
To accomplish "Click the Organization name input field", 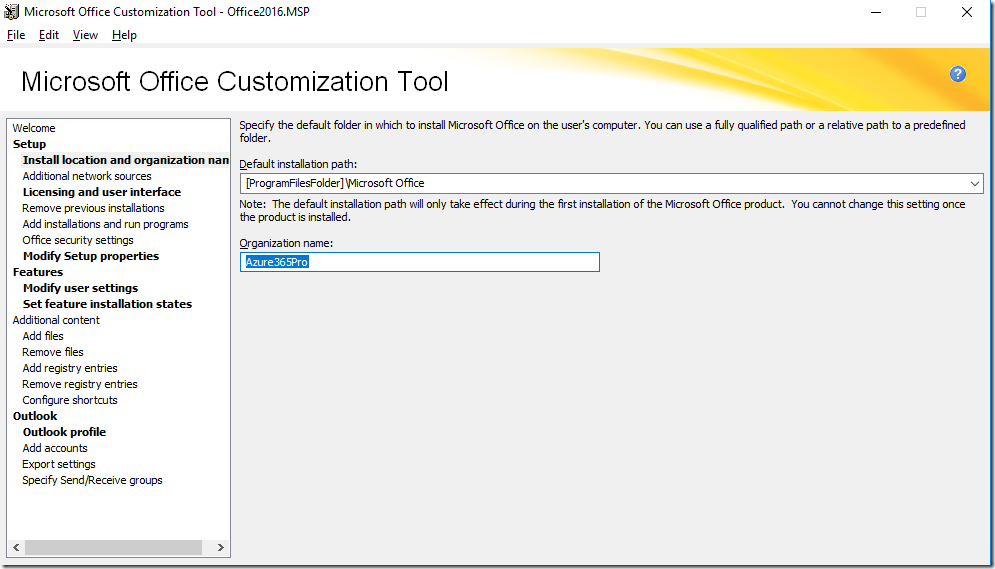I will [x=419, y=262].
